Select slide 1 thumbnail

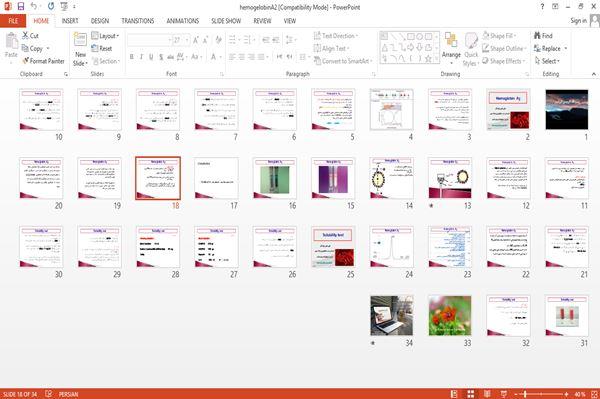click(567, 109)
